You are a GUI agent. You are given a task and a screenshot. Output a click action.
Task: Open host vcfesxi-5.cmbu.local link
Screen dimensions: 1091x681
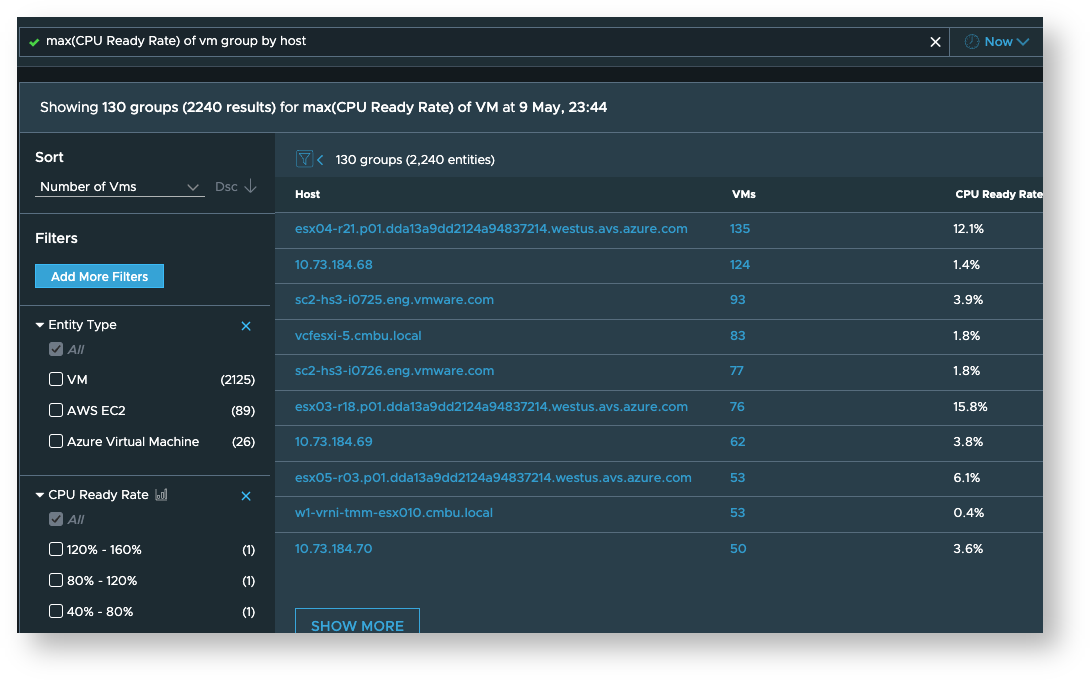pyautogui.click(x=358, y=335)
